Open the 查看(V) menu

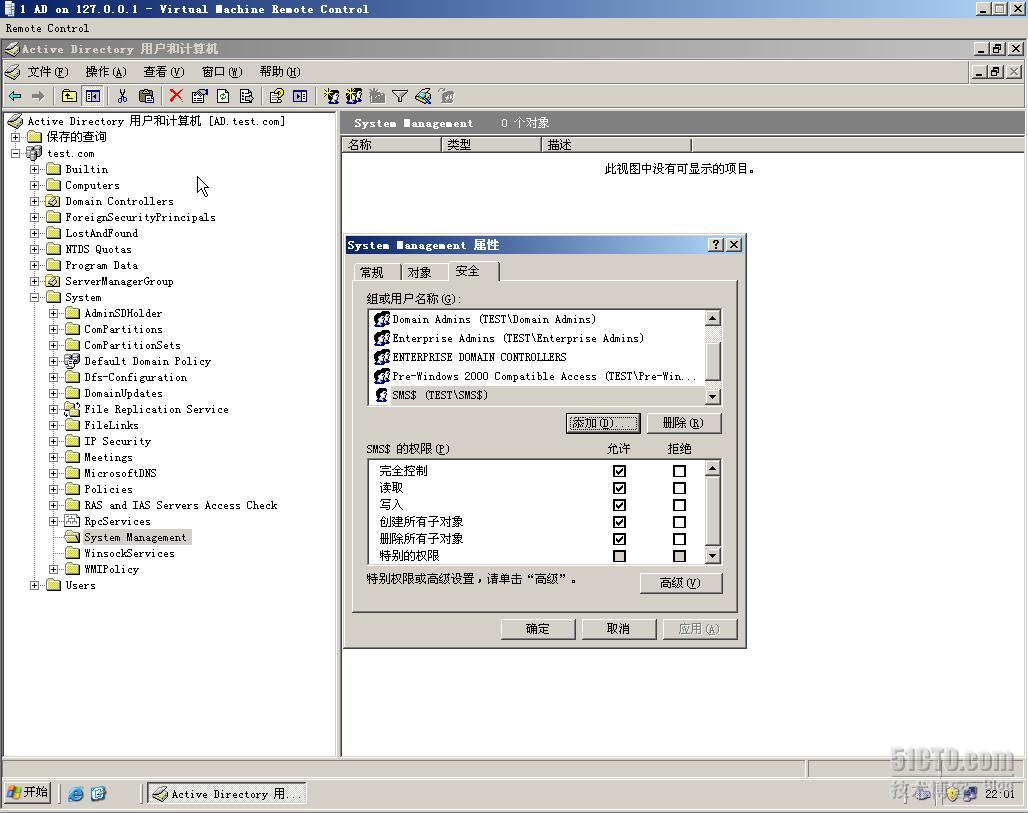coord(164,71)
